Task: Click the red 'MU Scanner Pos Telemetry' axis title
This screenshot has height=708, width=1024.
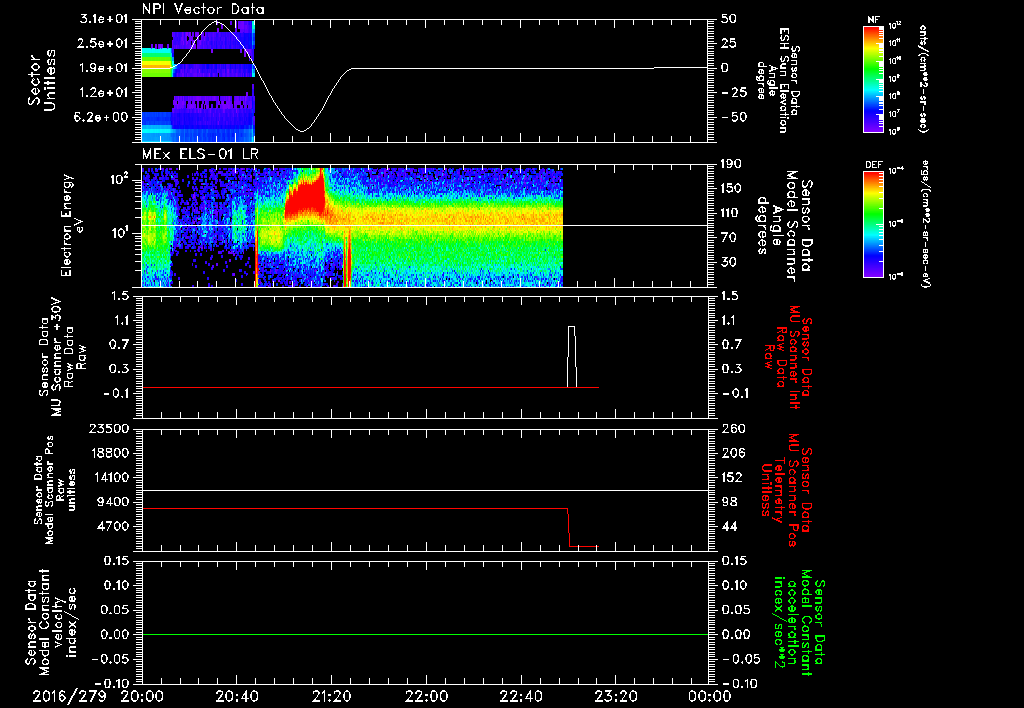Action: [x=786, y=490]
